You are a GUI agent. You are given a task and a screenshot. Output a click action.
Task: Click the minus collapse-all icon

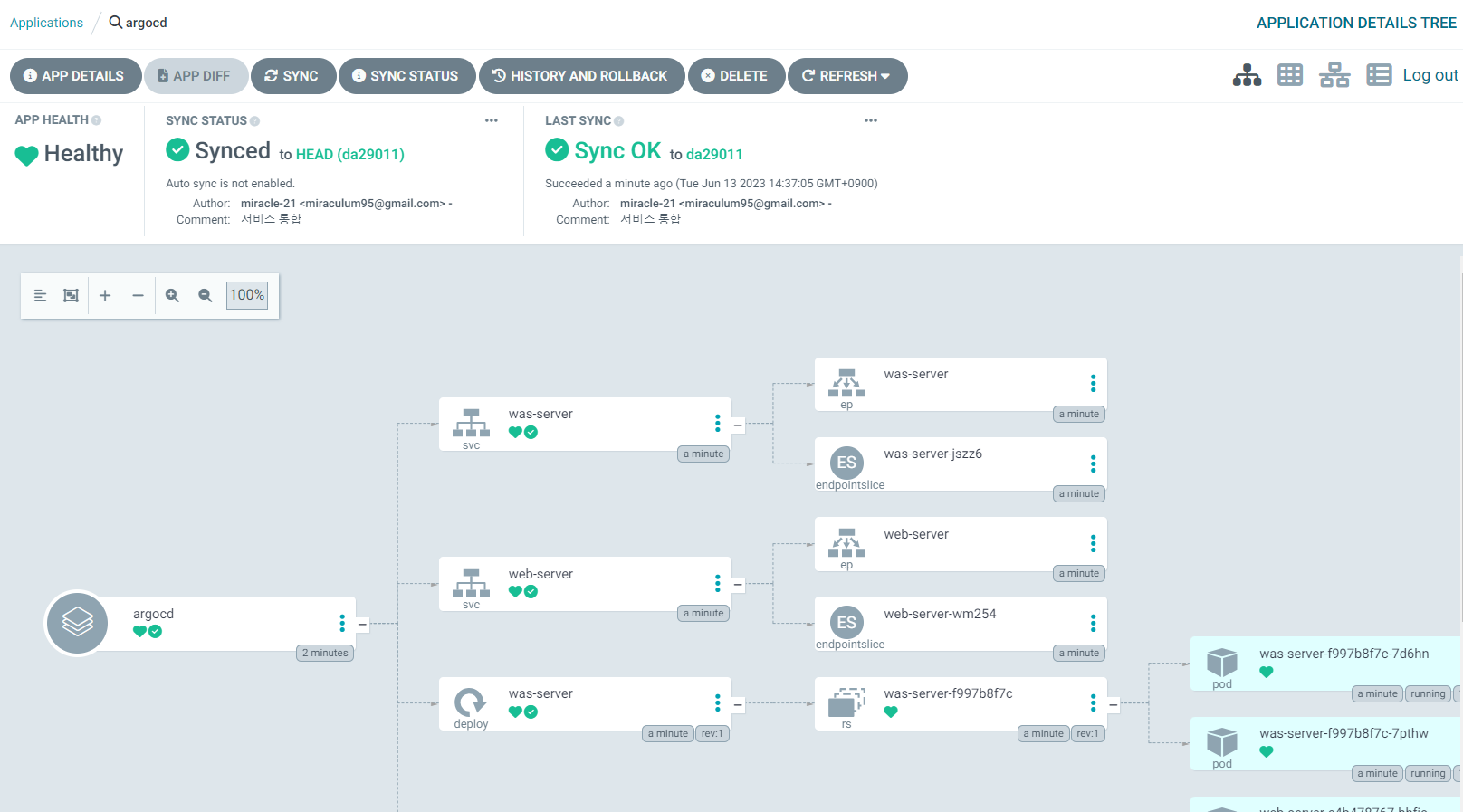138,295
